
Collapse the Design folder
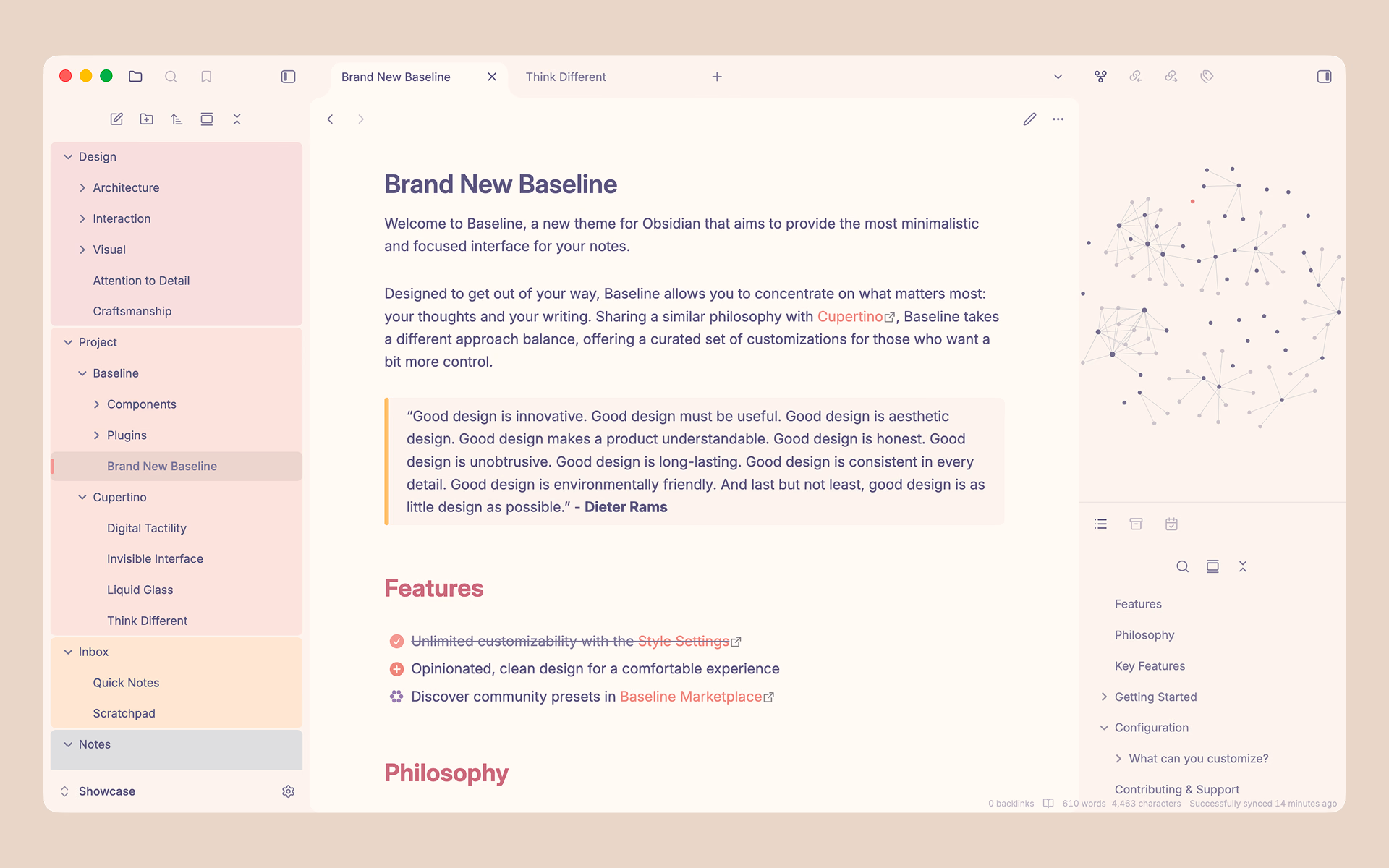[x=68, y=157]
